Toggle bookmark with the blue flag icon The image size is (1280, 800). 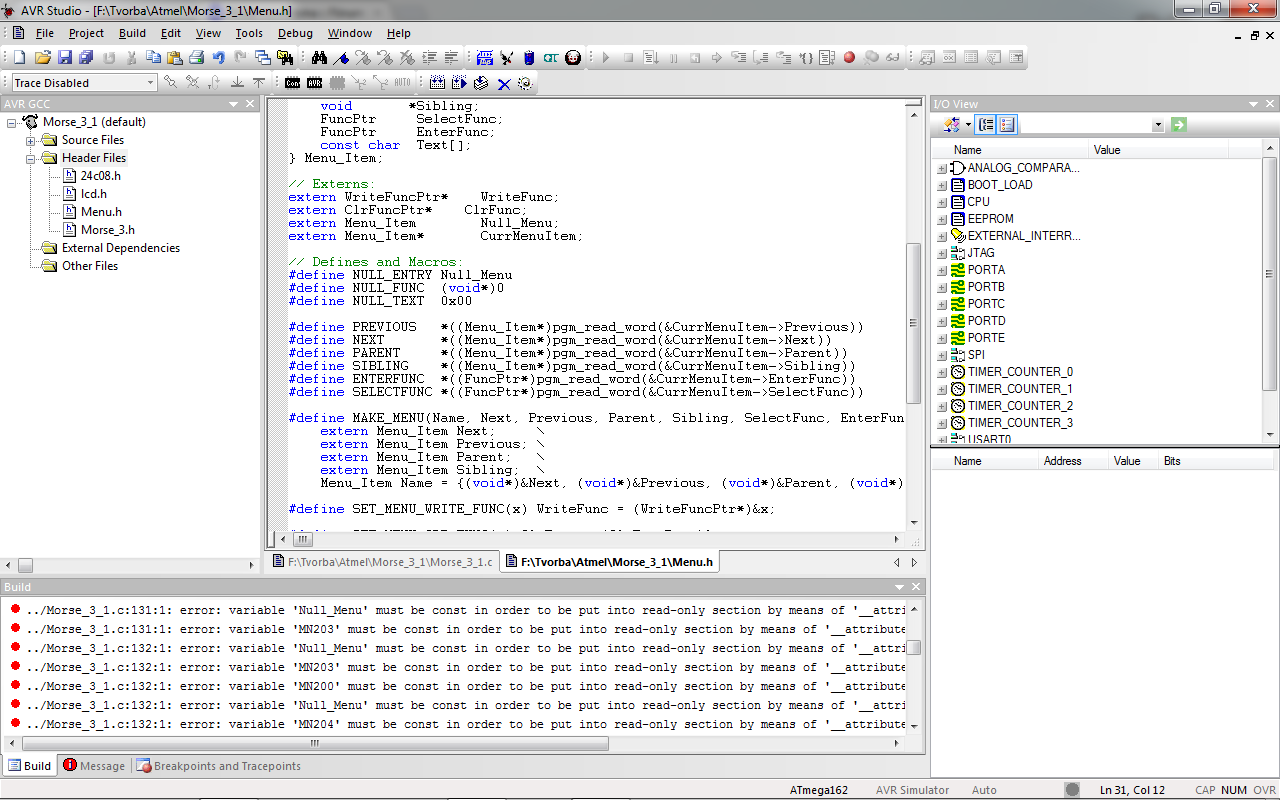[341, 57]
